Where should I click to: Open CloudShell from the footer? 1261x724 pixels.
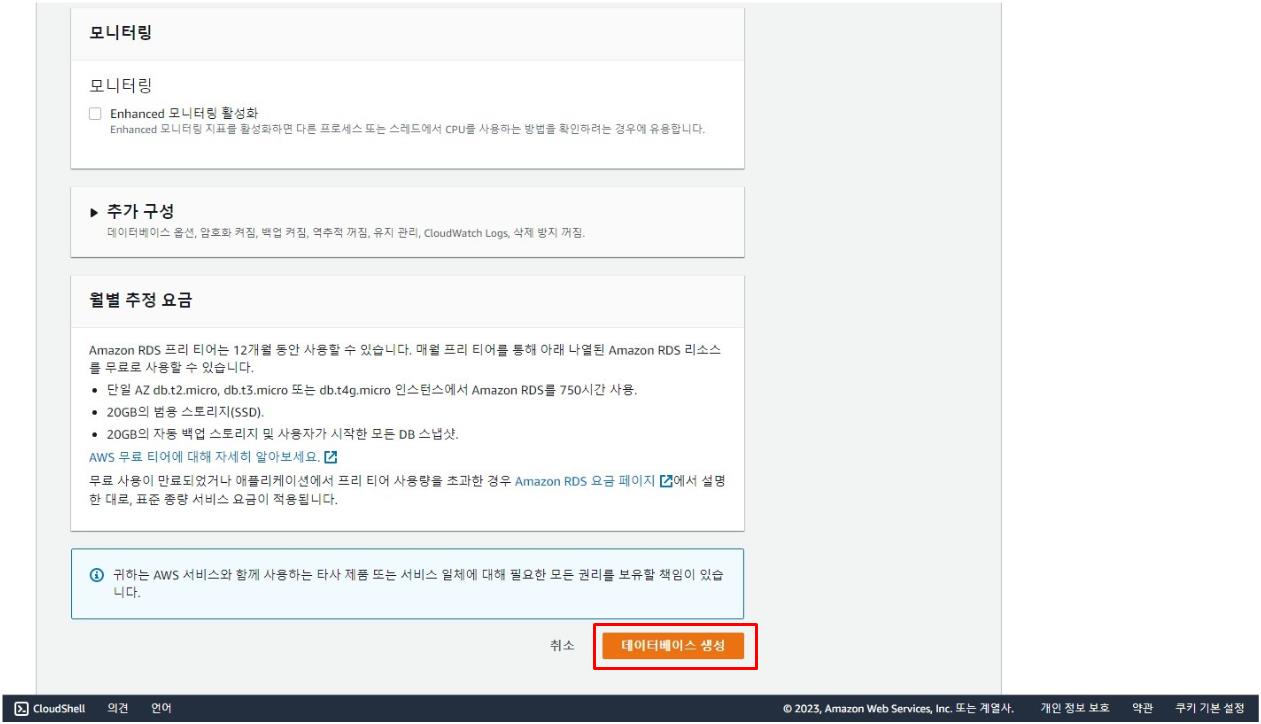[50, 709]
